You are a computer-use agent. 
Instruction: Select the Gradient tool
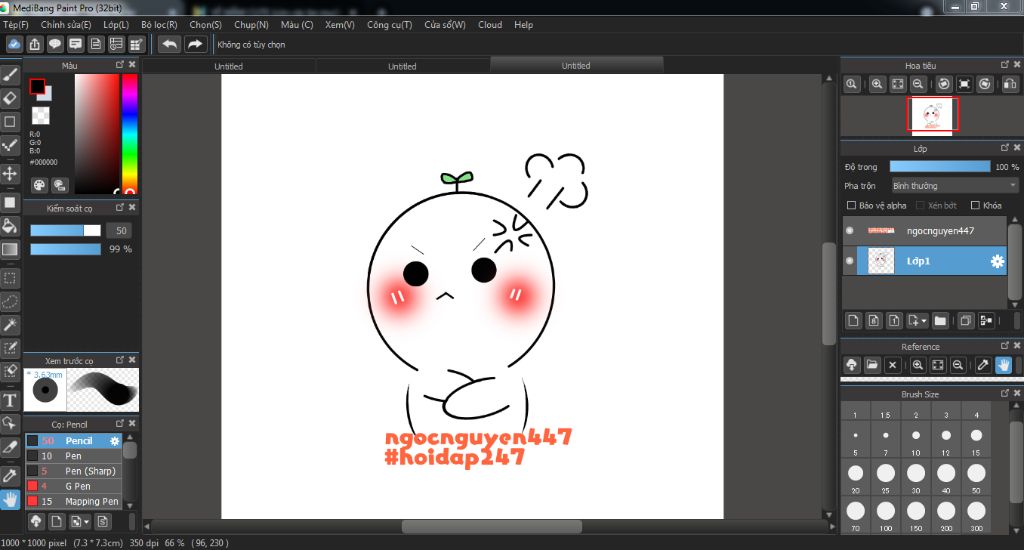click(10, 249)
